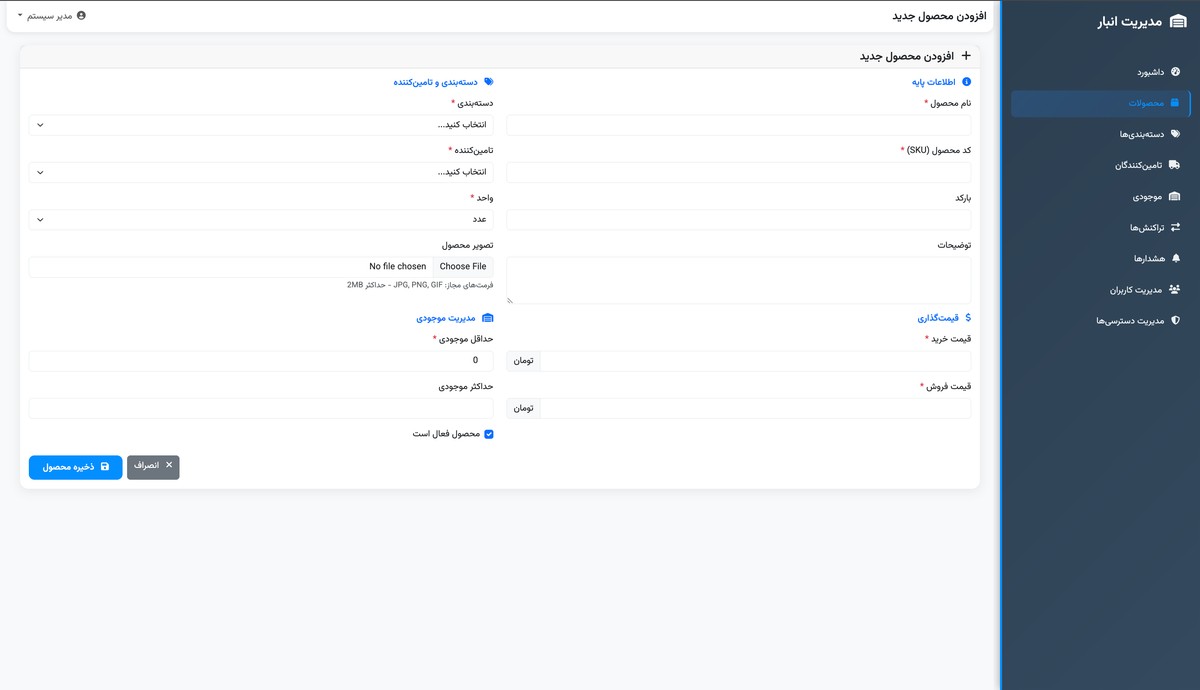This screenshot has height=690, width=1200.
Task: Click the Access Management shield icon
Action: pos(1175,321)
